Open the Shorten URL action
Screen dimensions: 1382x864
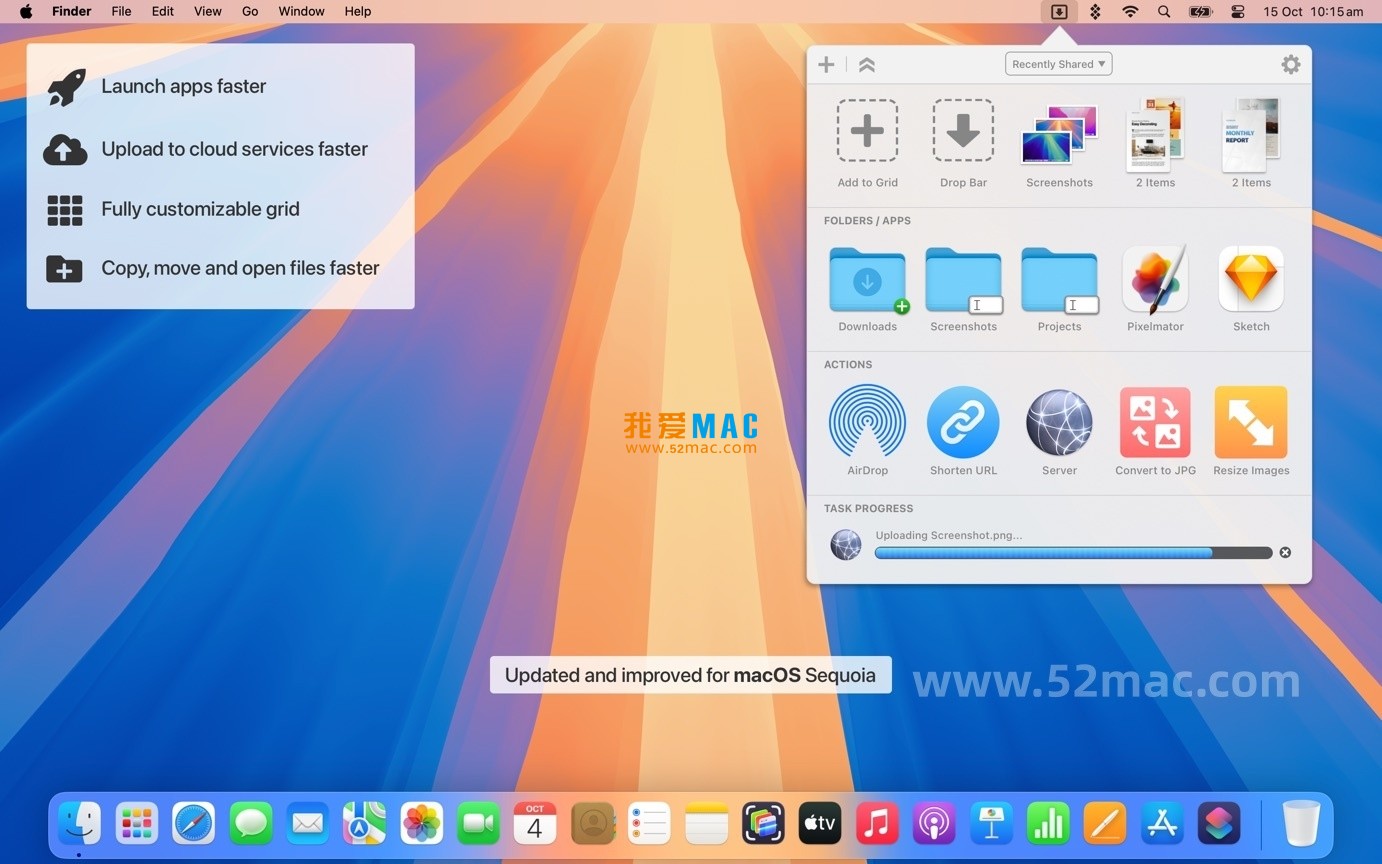(x=962, y=421)
